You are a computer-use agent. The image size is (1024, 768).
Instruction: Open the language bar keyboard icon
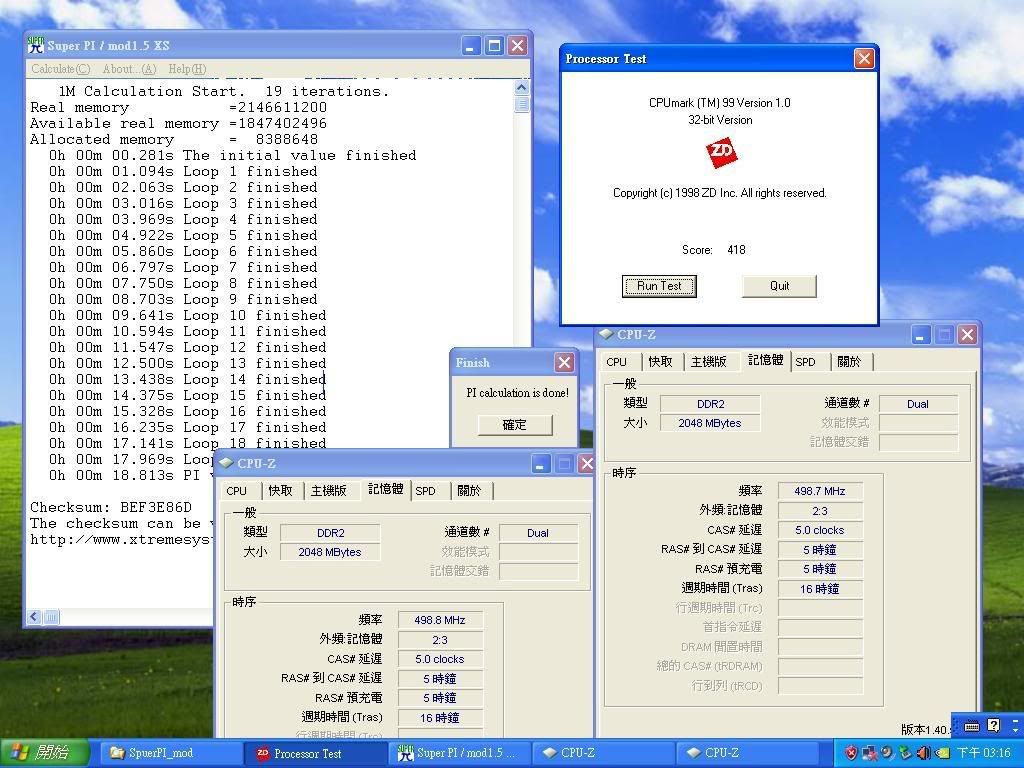[x=971, y=726]
